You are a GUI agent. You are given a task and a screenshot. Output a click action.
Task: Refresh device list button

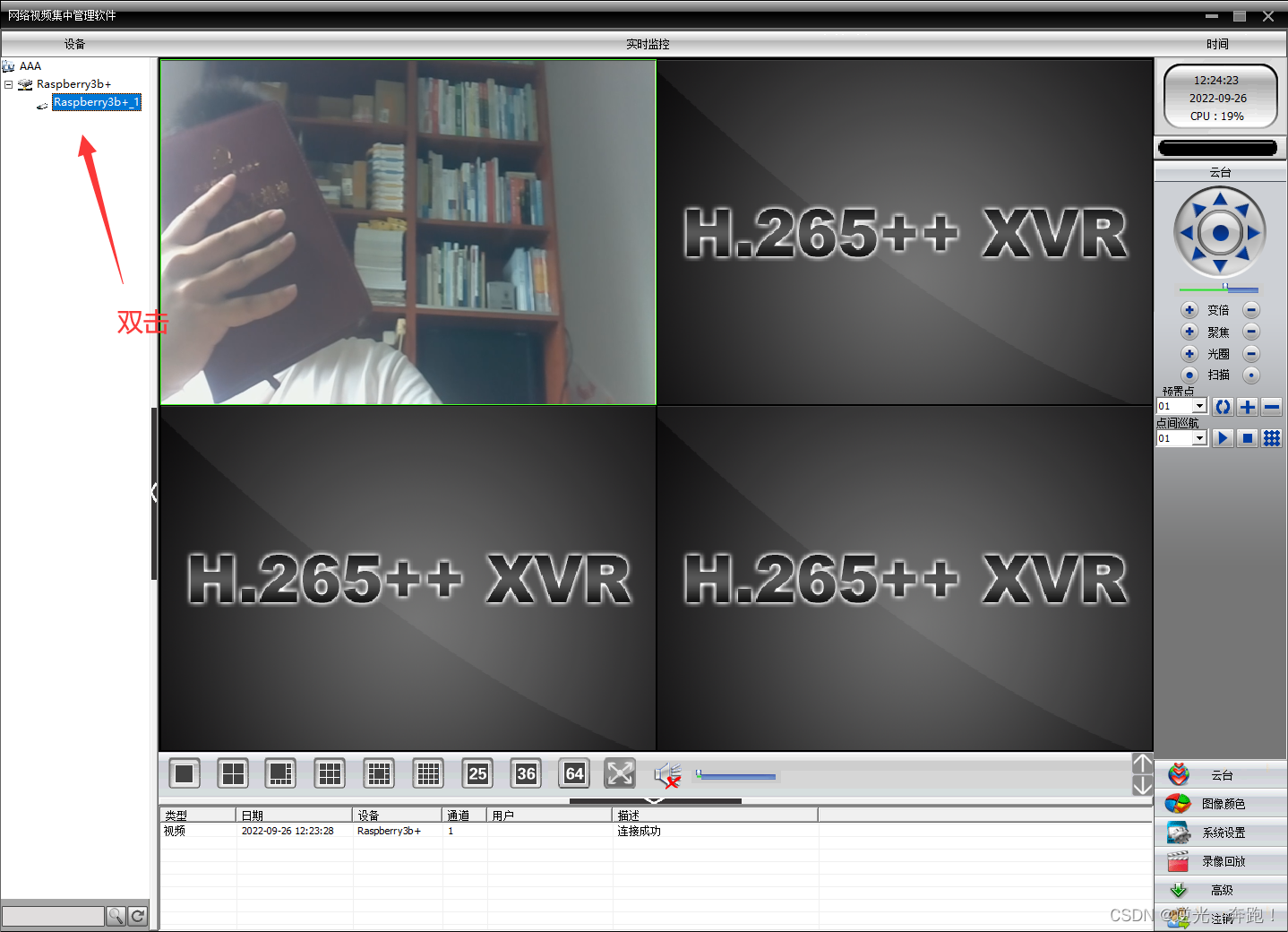click(137, 916)
